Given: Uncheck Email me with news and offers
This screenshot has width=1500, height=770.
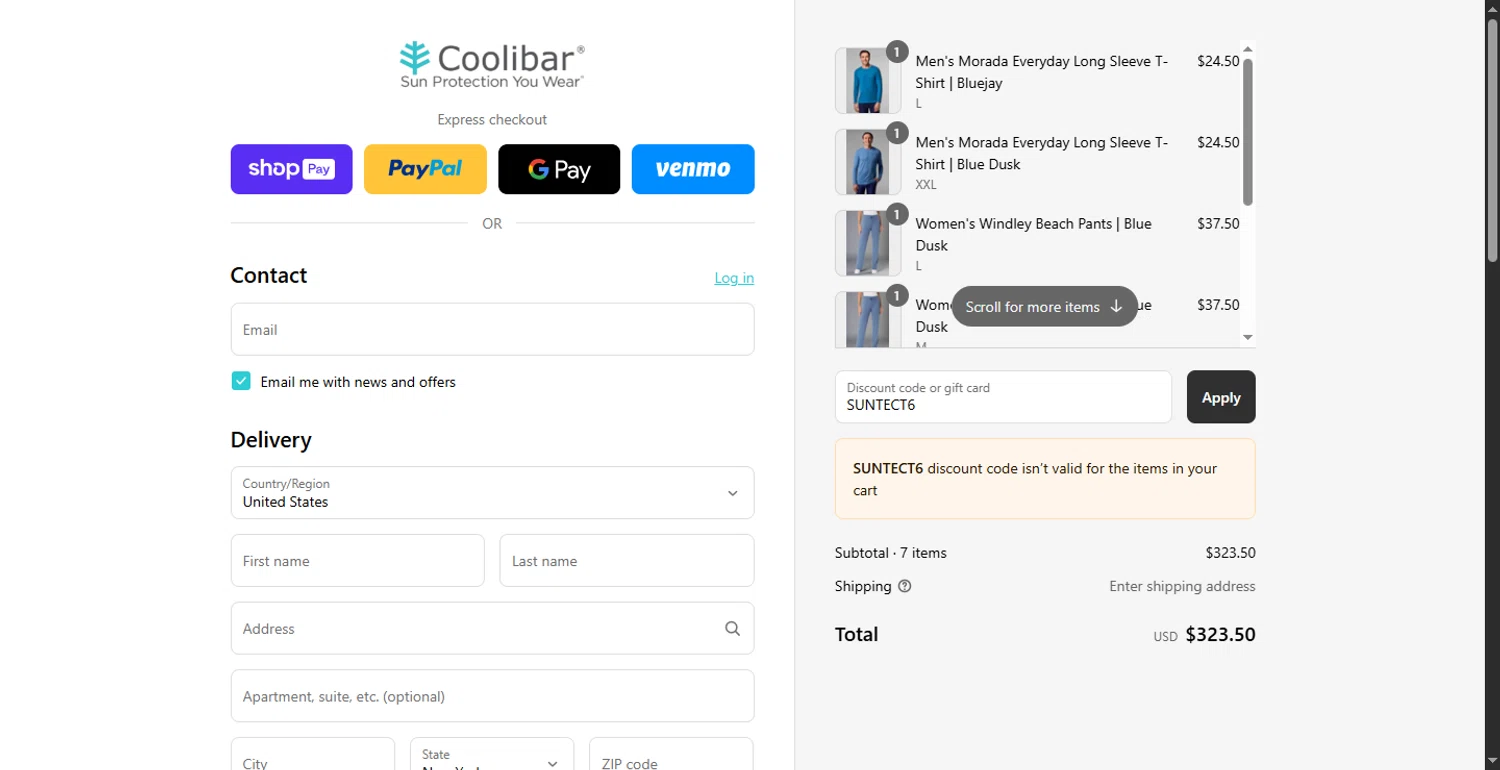Looking at the screenshot, I should tap(241, 381).
